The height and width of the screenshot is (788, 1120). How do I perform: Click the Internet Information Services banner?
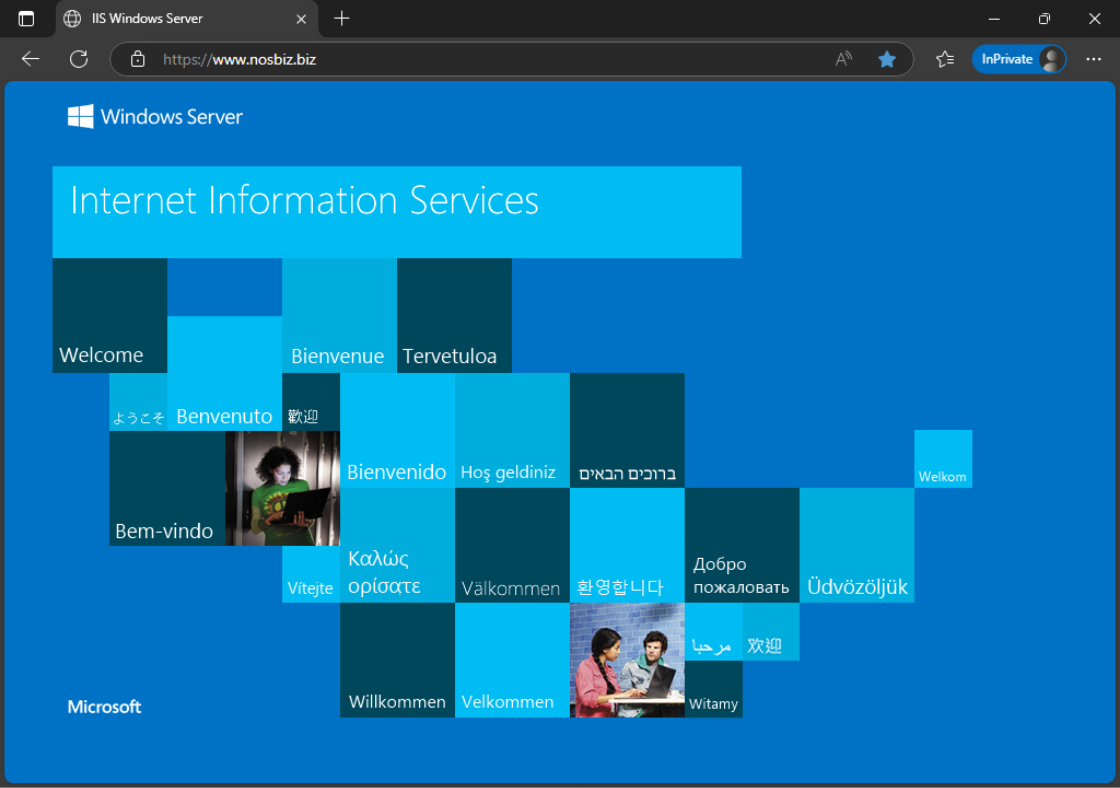pos(397,212)
